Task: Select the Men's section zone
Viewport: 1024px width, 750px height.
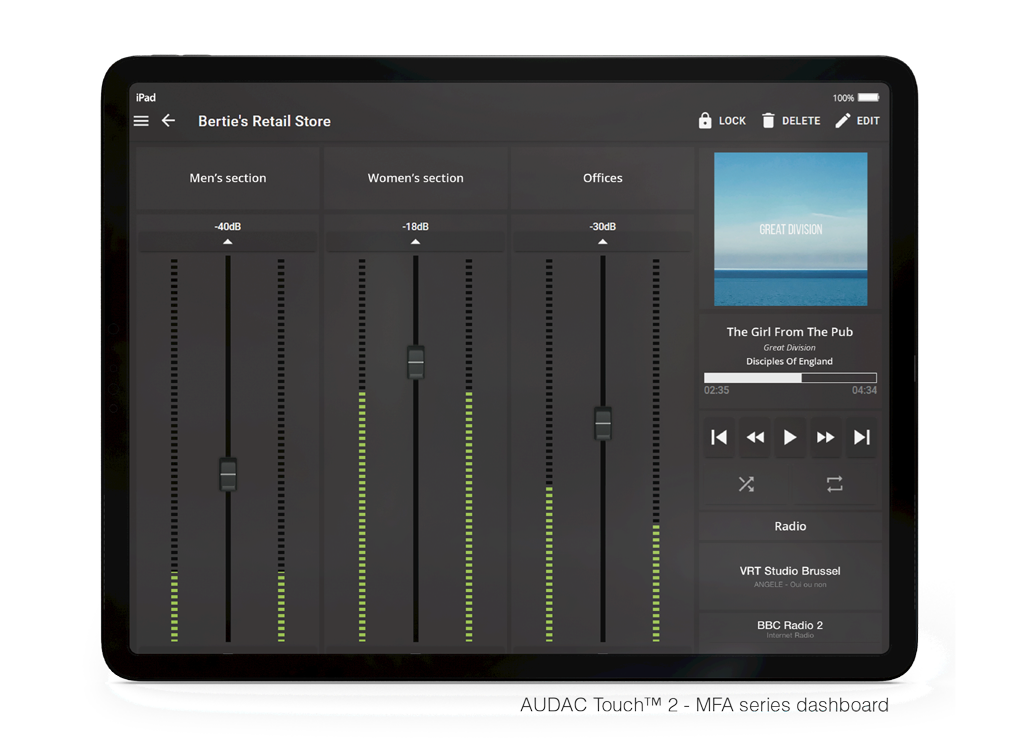Action: 228,178
